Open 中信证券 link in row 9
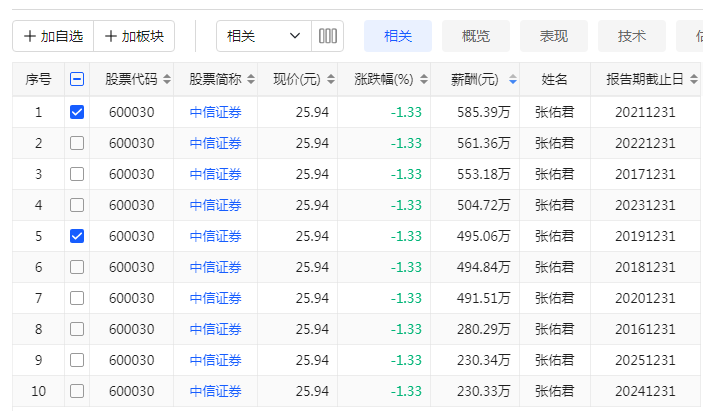Screen dimensions: 703x411 click(x=216, y=360)
